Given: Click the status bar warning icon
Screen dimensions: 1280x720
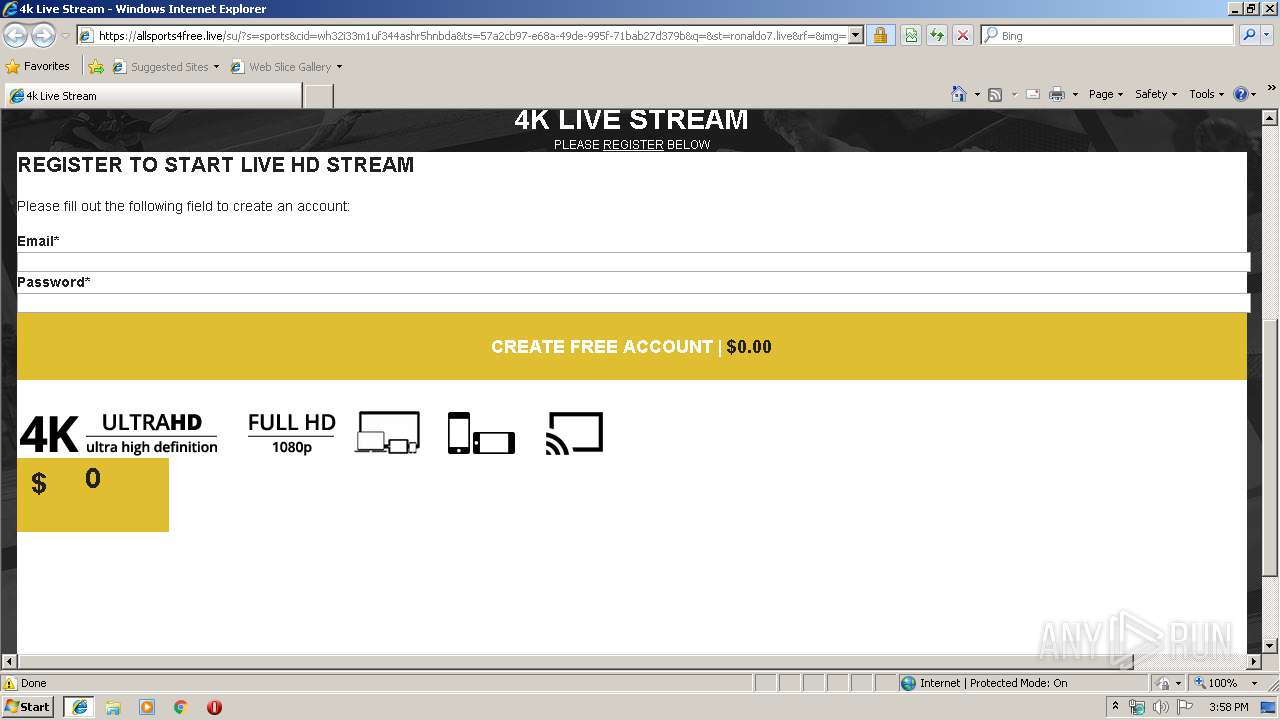Looking at the screenshot, I should click(x=10, y=683).
